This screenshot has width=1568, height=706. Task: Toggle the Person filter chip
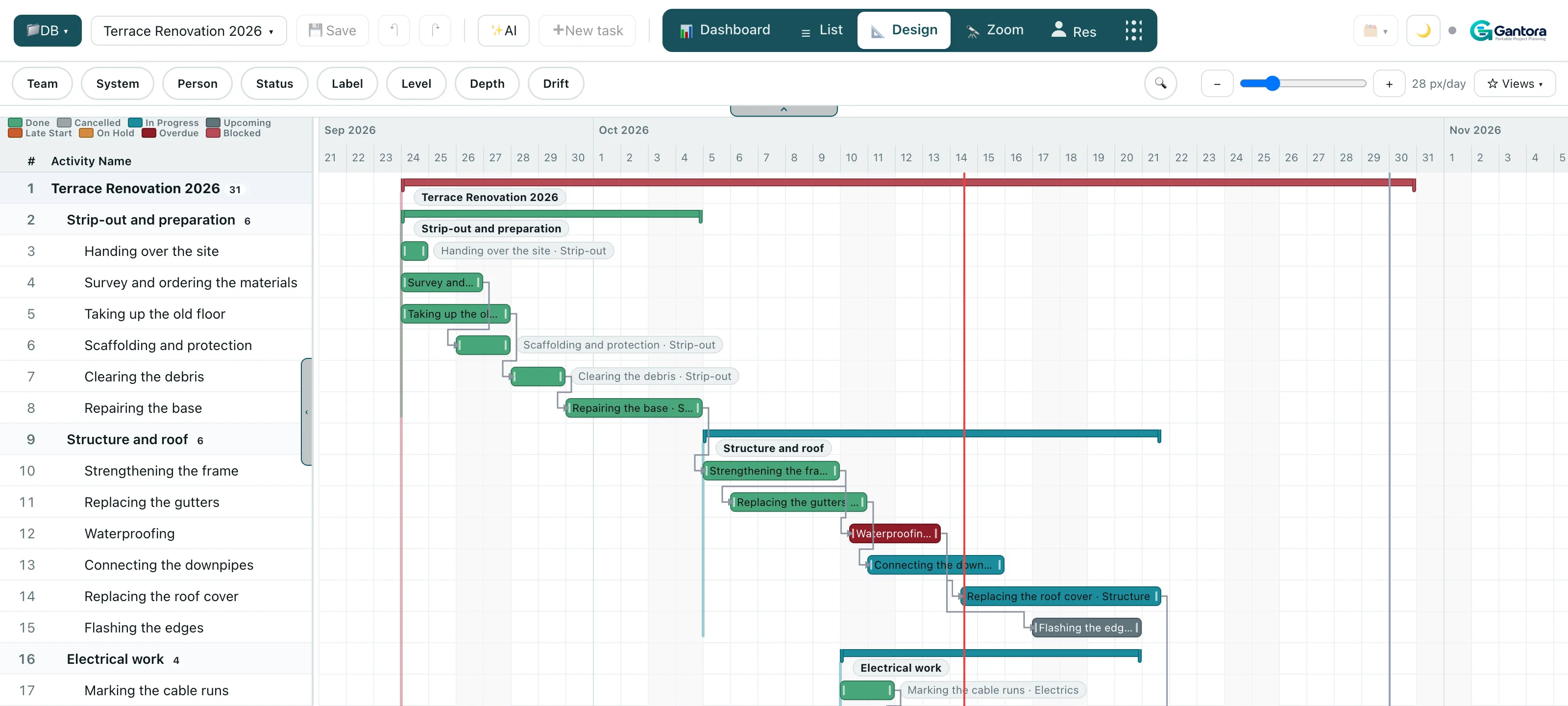(x=197, y=83)
